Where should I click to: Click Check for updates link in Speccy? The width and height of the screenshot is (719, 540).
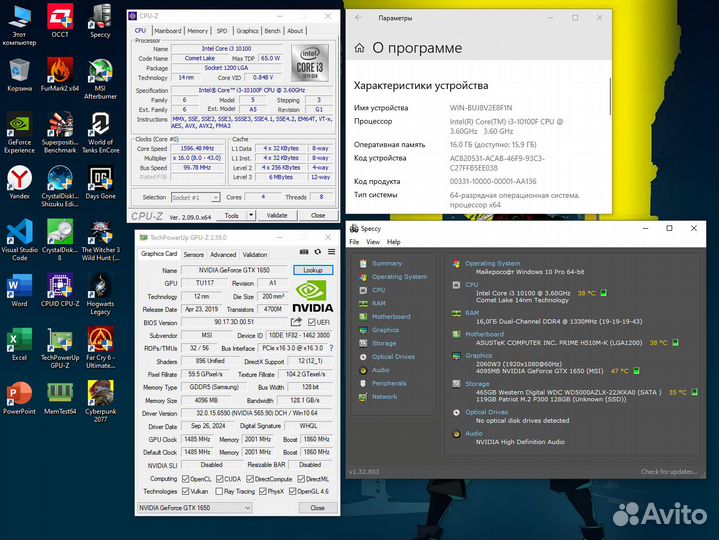tap(669, 472)
